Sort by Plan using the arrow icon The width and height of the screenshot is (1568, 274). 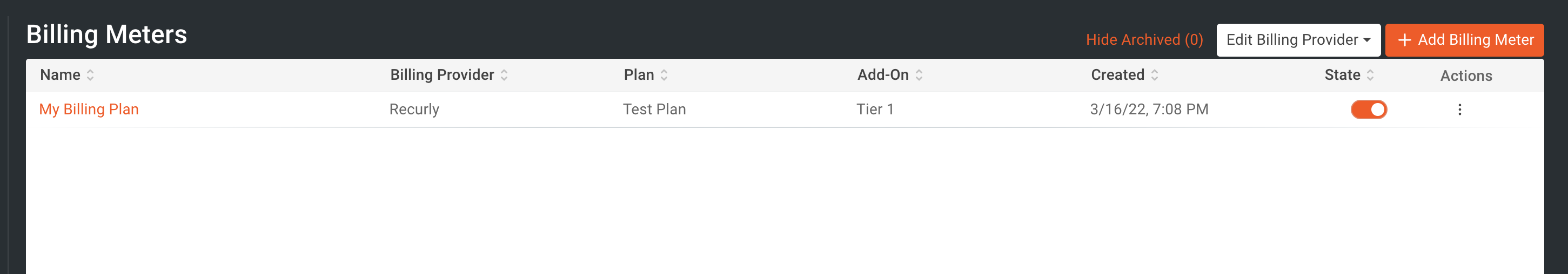tap(664, 76)
